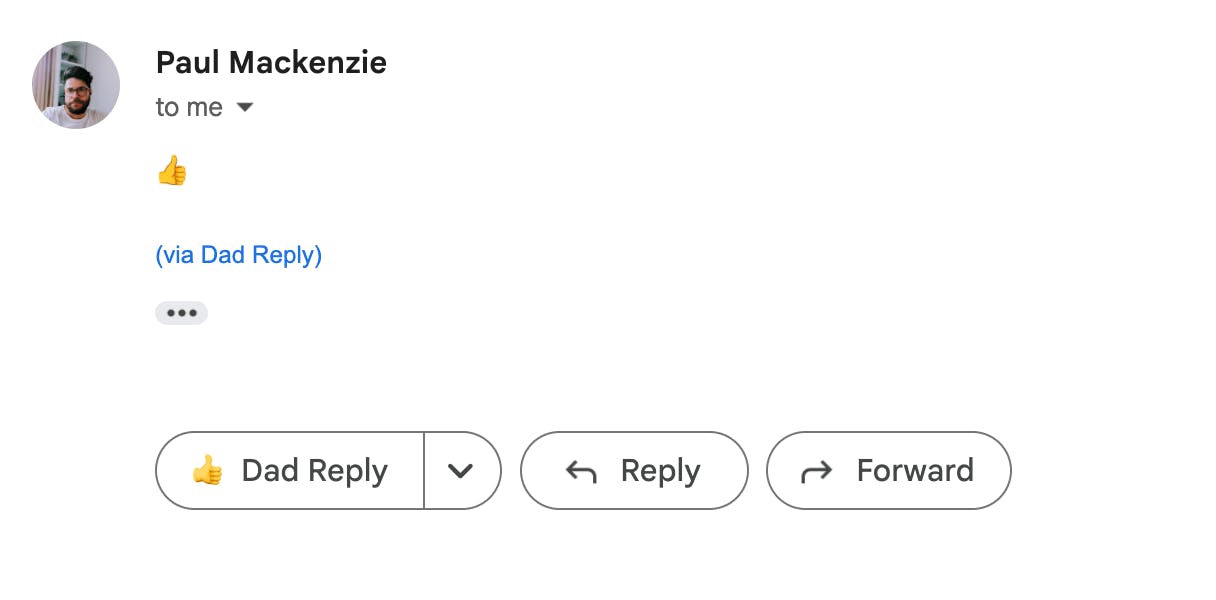Click the small triangle icon after "to me"

tap(245, 107)
